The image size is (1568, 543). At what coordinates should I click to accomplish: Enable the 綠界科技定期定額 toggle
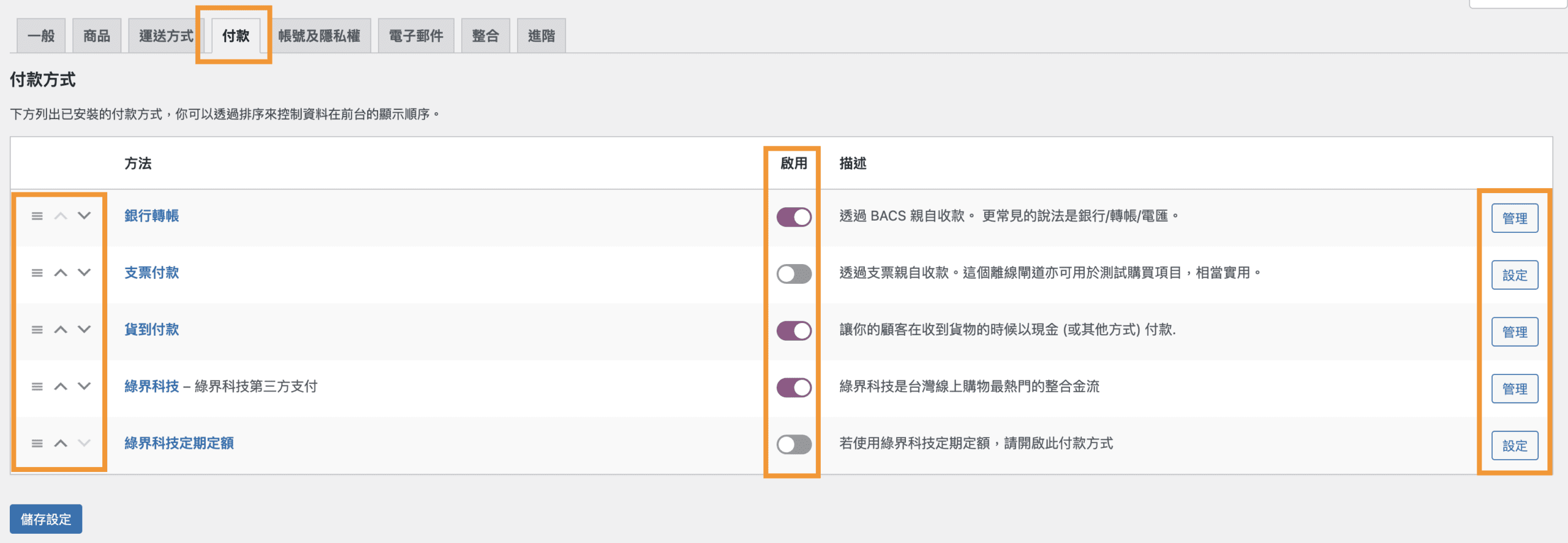coord(794,444)
